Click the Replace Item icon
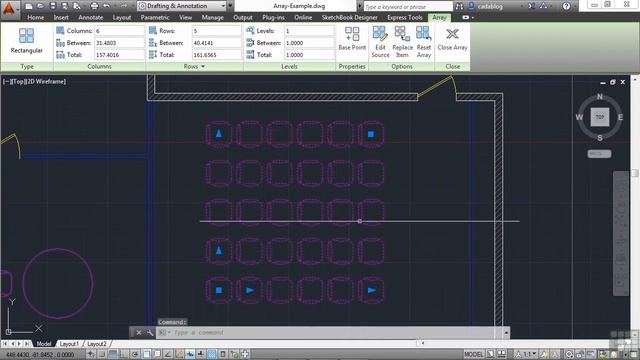The image size is (640, 360). click(x=402, y=33)
